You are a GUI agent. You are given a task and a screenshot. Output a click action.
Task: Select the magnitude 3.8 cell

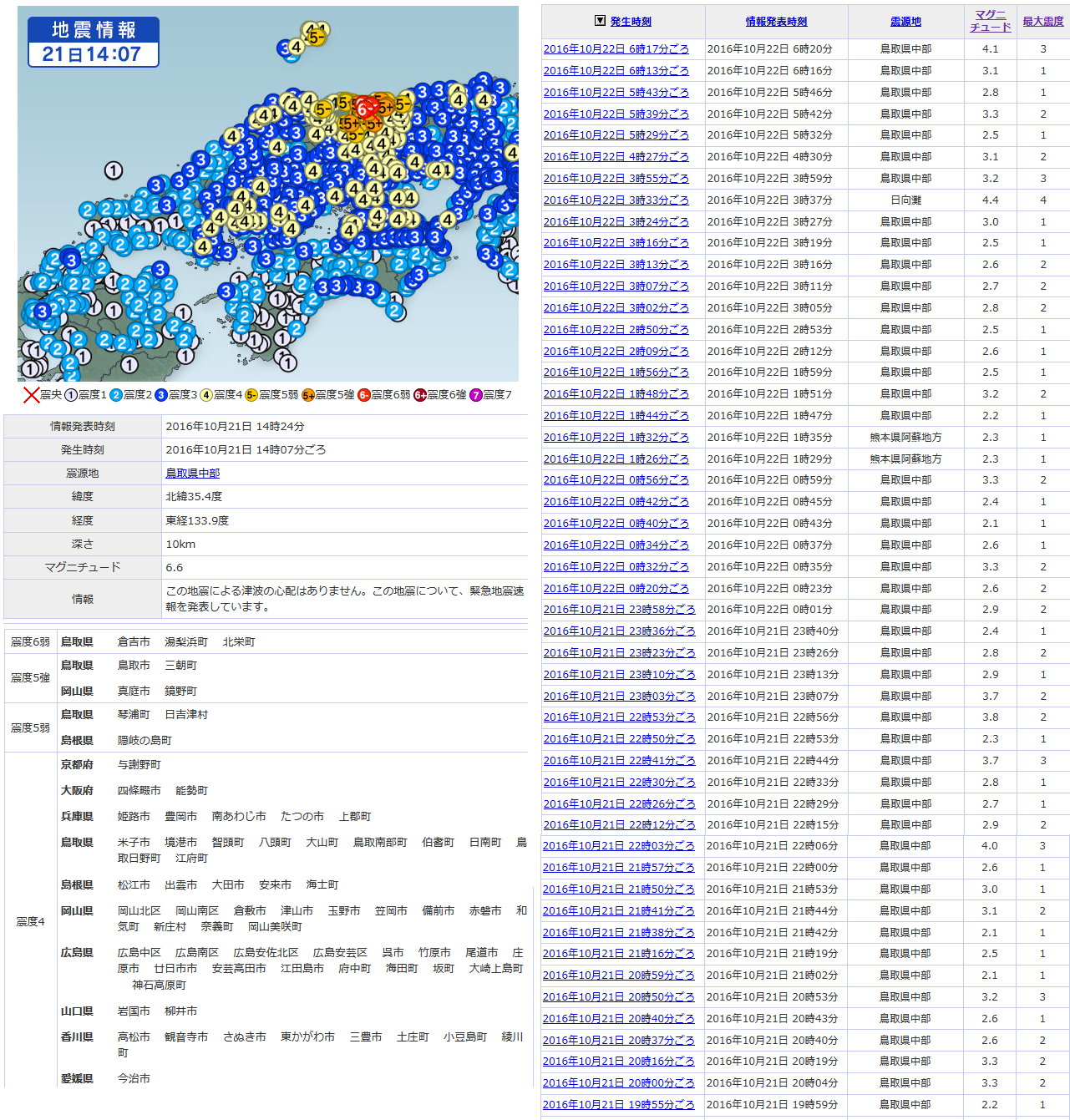click(990, 717)
